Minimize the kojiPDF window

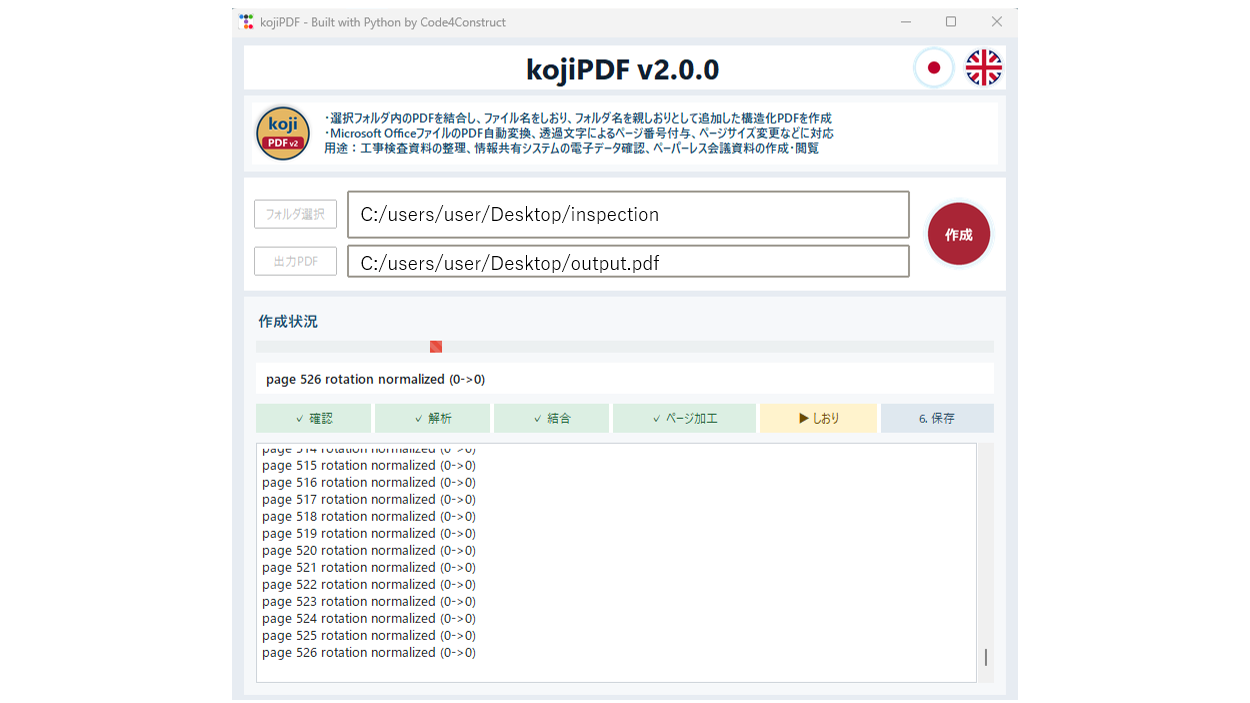905,22
